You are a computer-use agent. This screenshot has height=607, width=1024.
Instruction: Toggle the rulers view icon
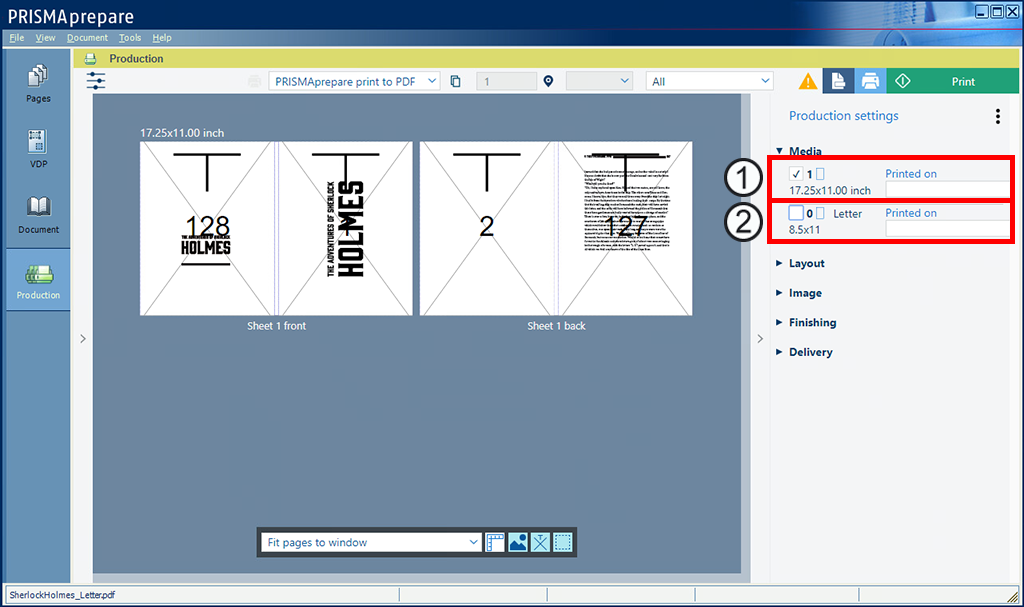click(495, 542)
